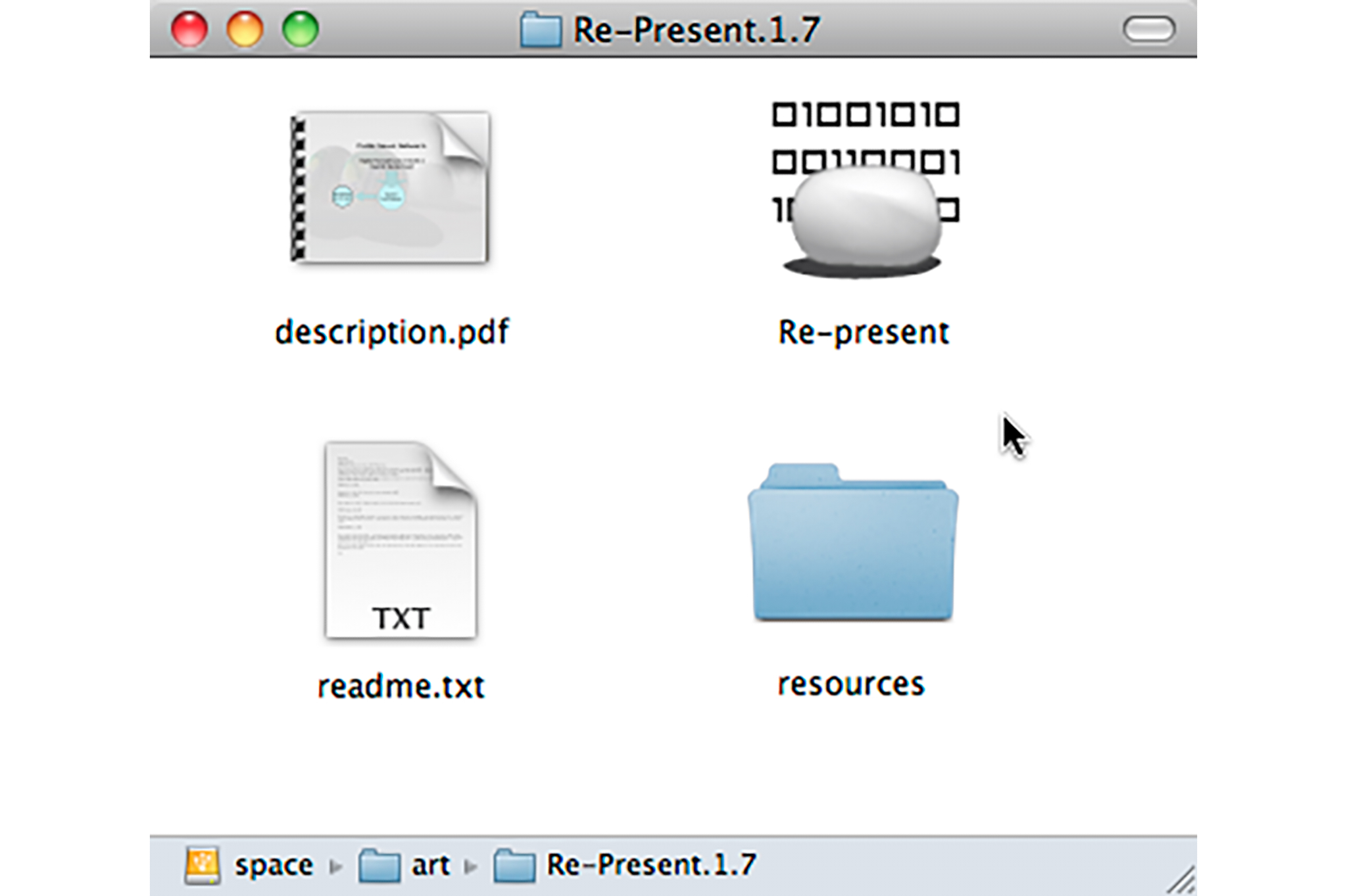Select the description.pdf file icon
The image size is (1347, 896).
pyautogui.click(x=391, y=187)
